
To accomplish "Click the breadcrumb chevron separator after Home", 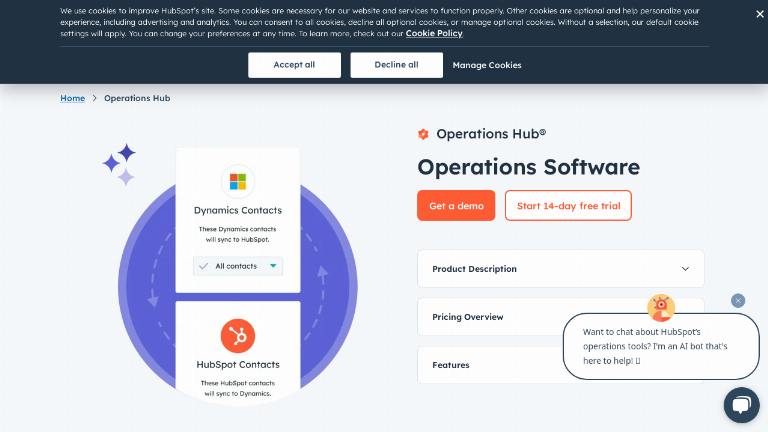I will pyautogui.click(x=95, y=98).
